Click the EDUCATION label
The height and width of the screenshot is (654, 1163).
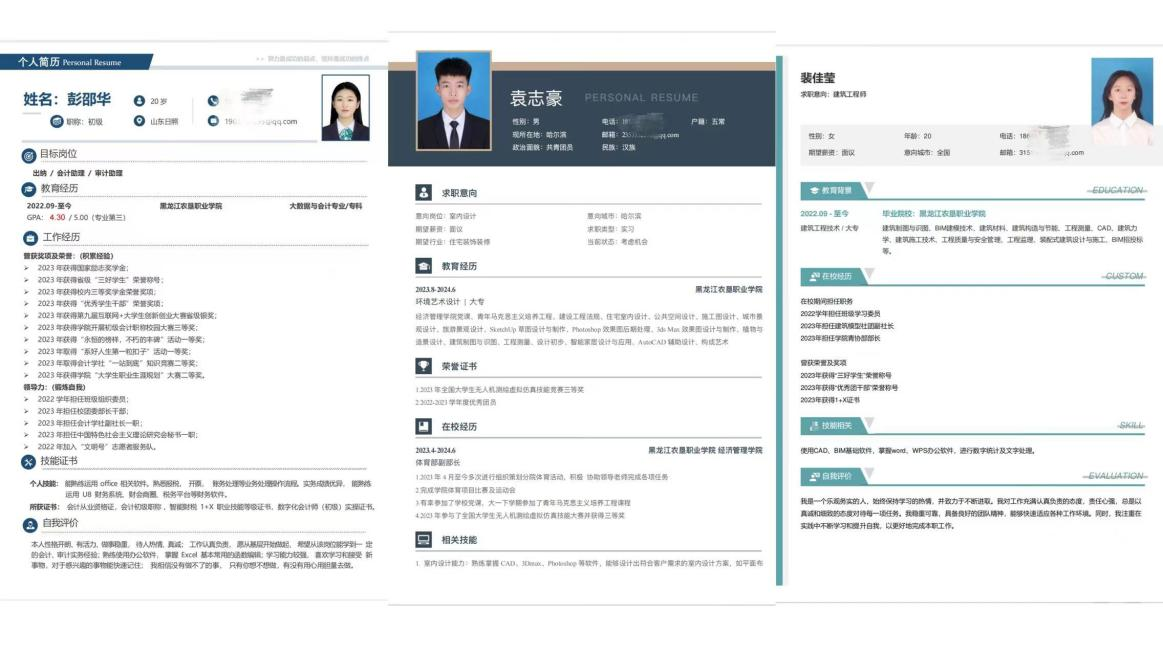pos(1117,191)
